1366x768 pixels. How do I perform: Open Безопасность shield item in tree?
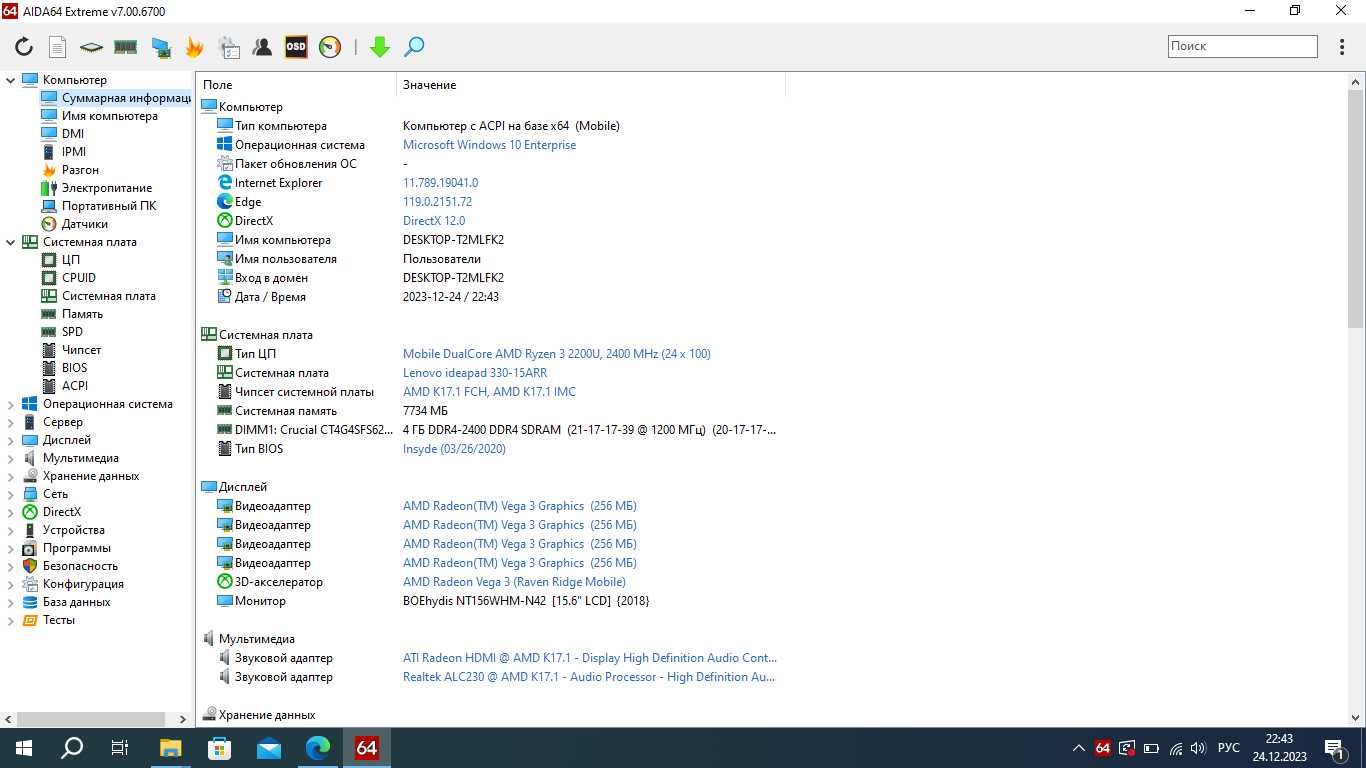[70, 566]
